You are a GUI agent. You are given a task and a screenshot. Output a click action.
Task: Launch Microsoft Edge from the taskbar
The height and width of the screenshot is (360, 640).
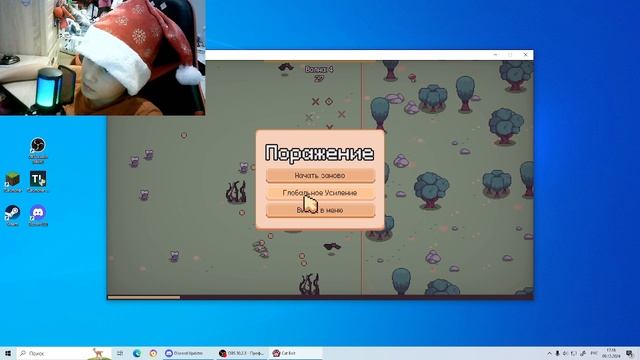(137, 353)
